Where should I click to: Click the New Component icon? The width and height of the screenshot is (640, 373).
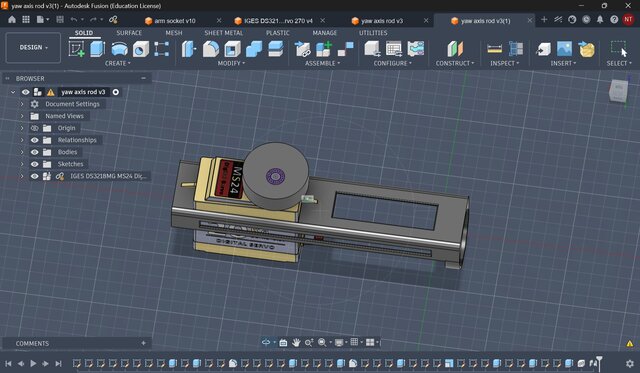(x=324, y=49)
